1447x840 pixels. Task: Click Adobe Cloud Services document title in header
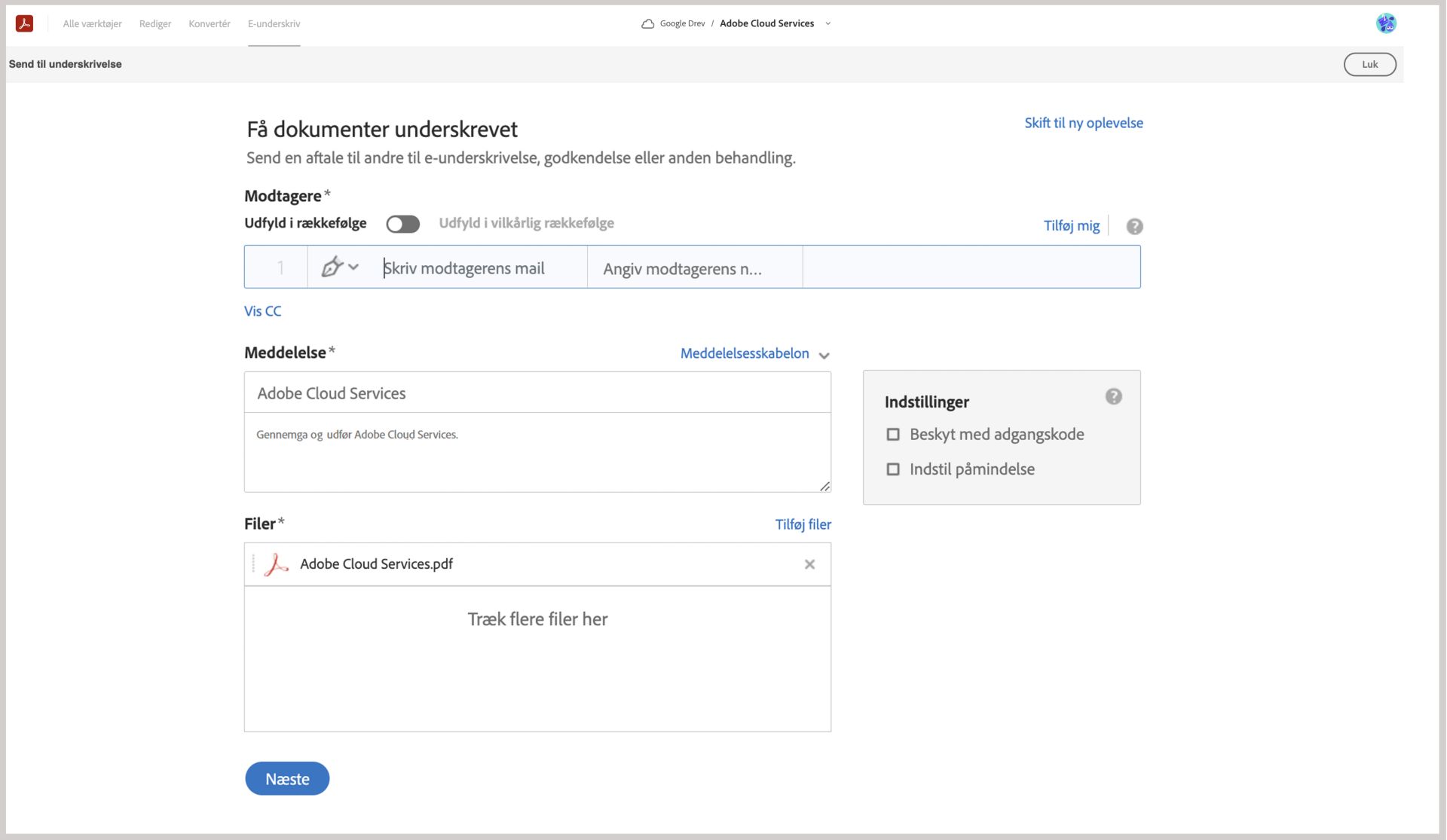coord(766,24)
